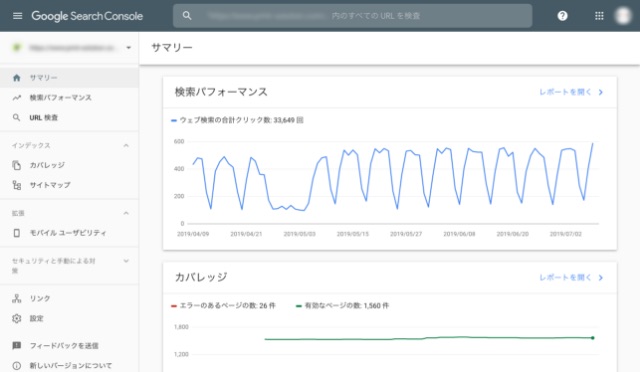Click the chevron arrow in カバレッジ card
The height and width of the screenshot is (372, 640).
tap(601, 278)
